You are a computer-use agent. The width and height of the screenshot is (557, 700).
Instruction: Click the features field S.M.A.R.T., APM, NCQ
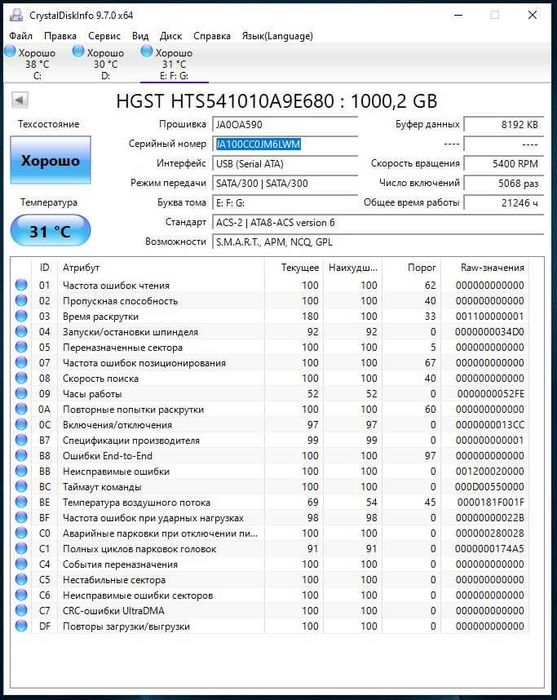pos(378,242)
